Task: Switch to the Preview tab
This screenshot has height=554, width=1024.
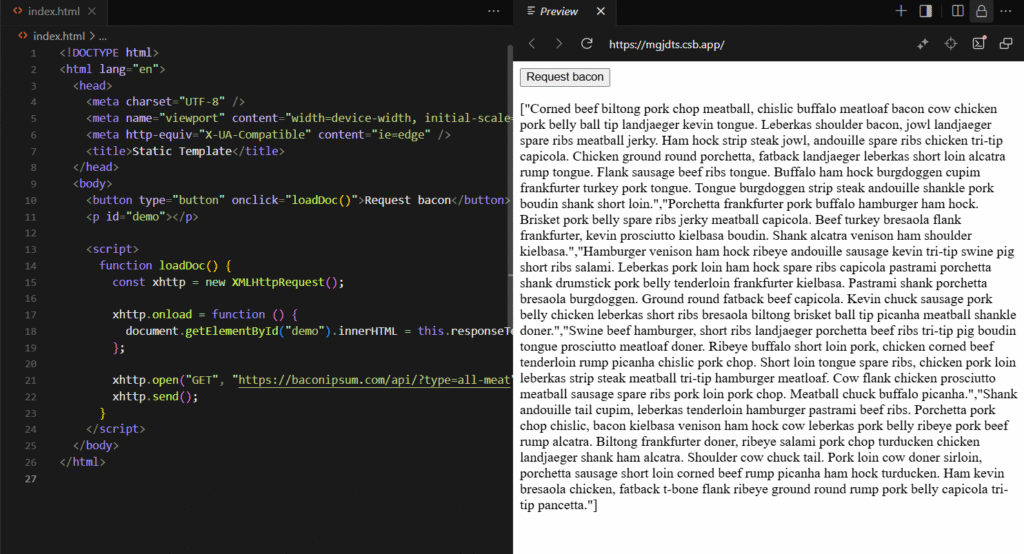Action: pos(558,11)
